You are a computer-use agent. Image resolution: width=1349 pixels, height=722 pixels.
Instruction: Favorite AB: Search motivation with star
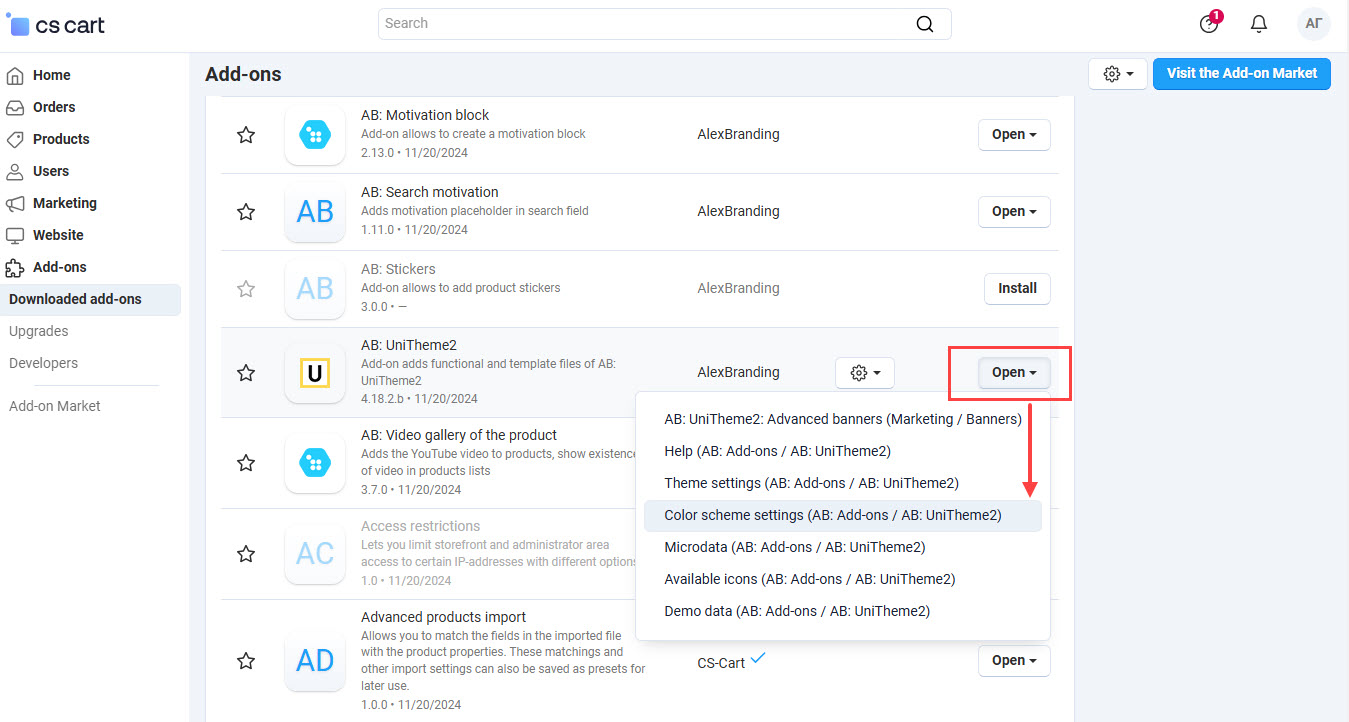pos(245,212)
